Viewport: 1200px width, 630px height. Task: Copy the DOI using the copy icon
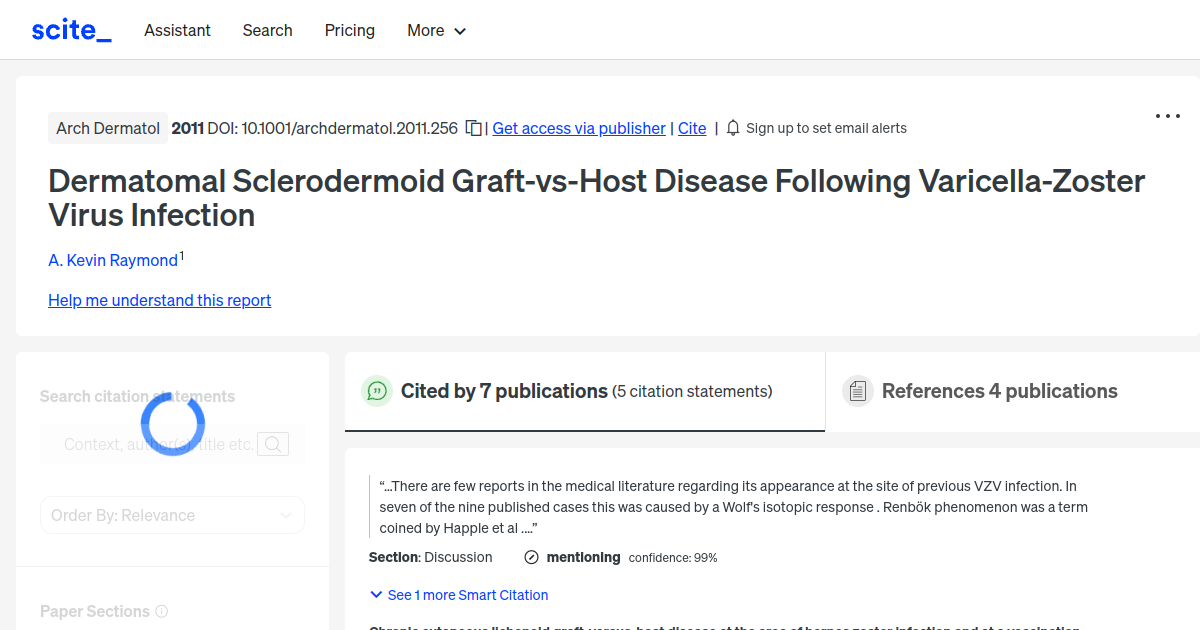[x=472, y=128]
